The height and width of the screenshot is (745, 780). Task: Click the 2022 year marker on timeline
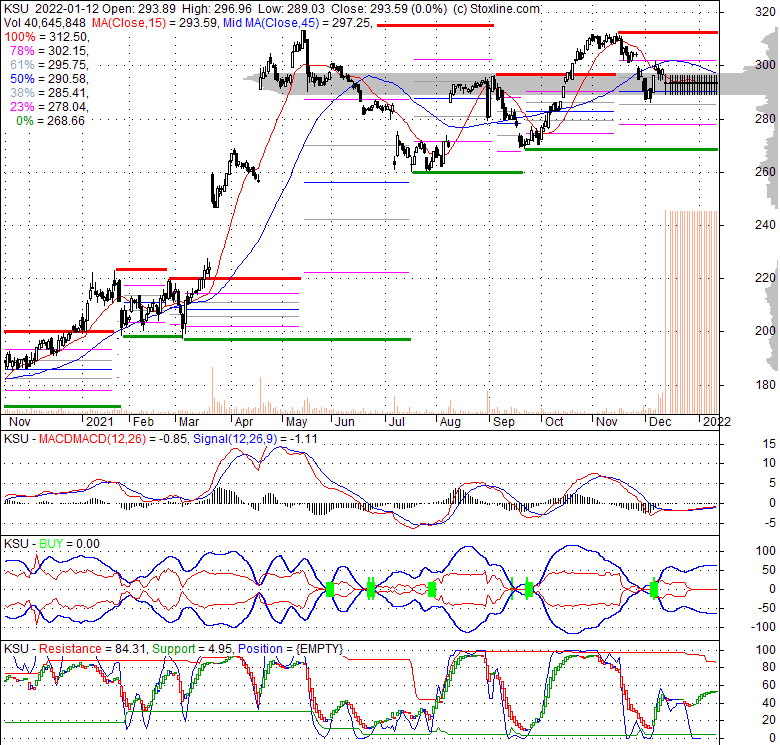(x=717, y=422)
